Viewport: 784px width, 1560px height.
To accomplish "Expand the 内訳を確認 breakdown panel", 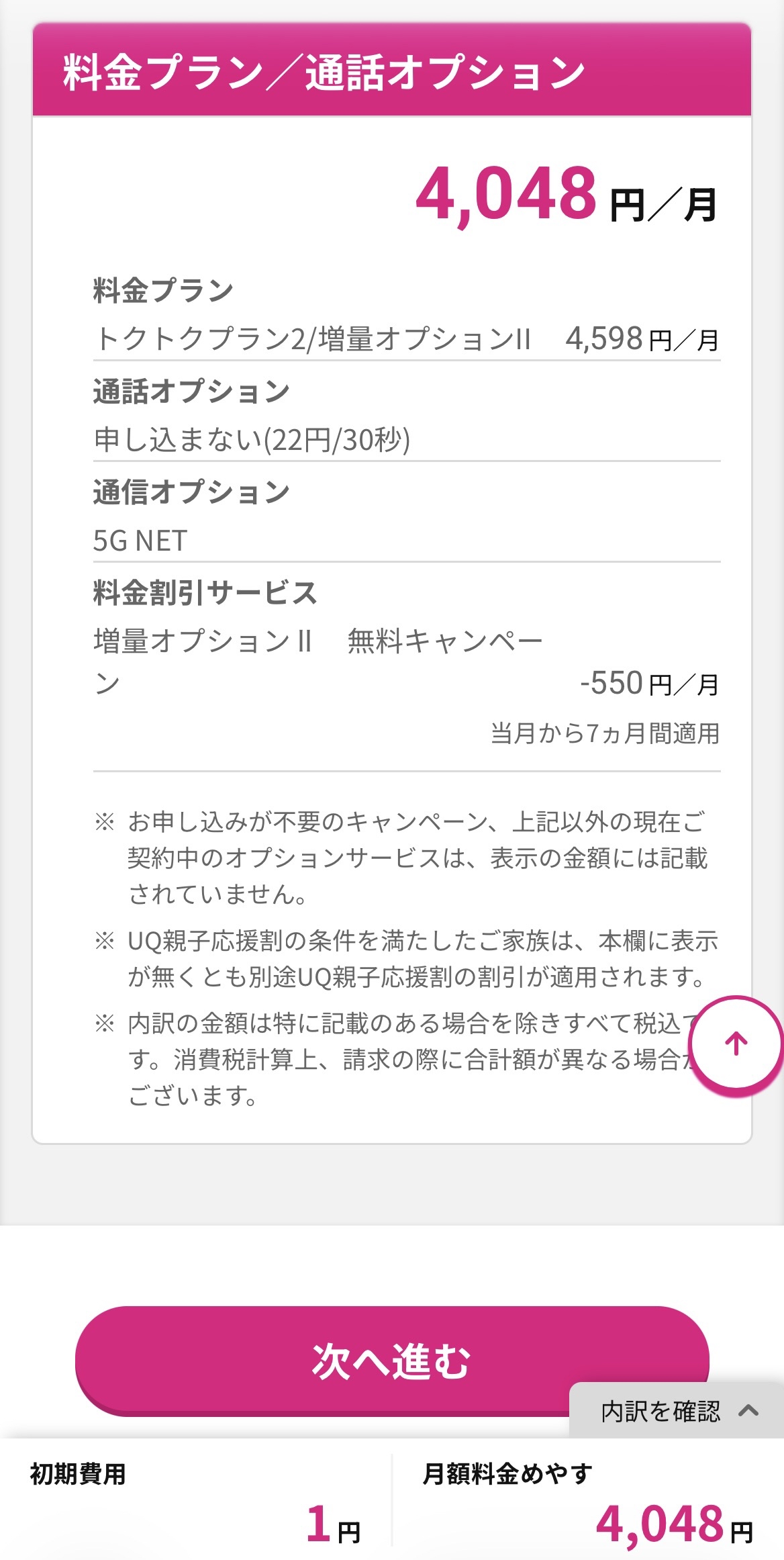I will click(x=677, y=1411).
